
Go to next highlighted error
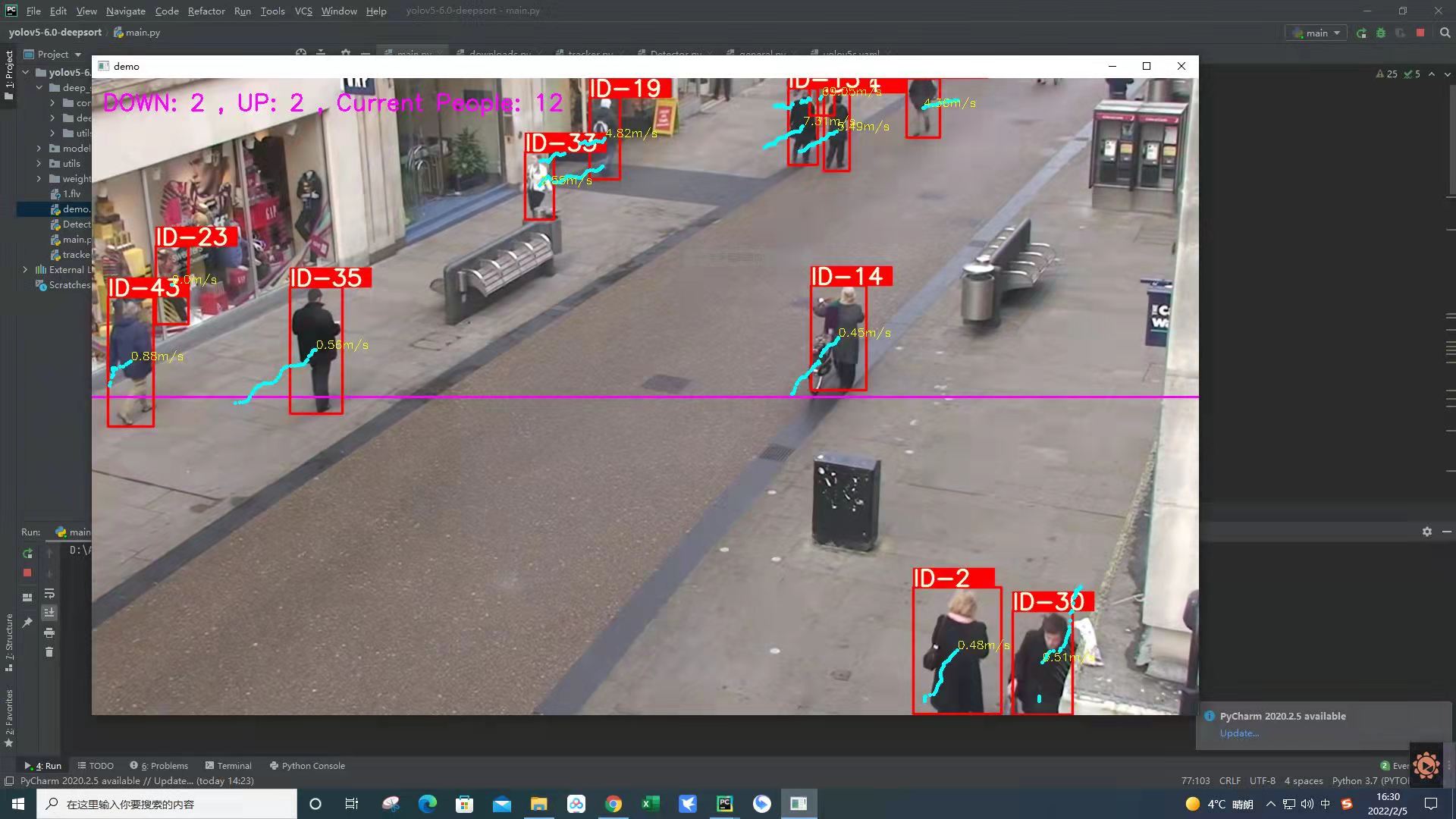pyautogui.click(x=1448, y=74)
